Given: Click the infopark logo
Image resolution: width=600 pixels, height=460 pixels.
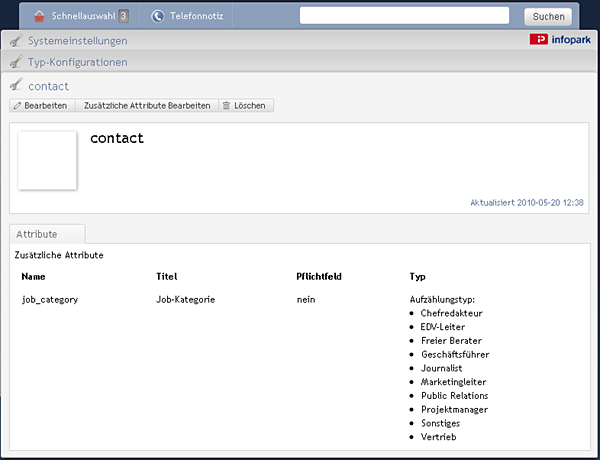Looking at the screenshot, I should point(560,39).
